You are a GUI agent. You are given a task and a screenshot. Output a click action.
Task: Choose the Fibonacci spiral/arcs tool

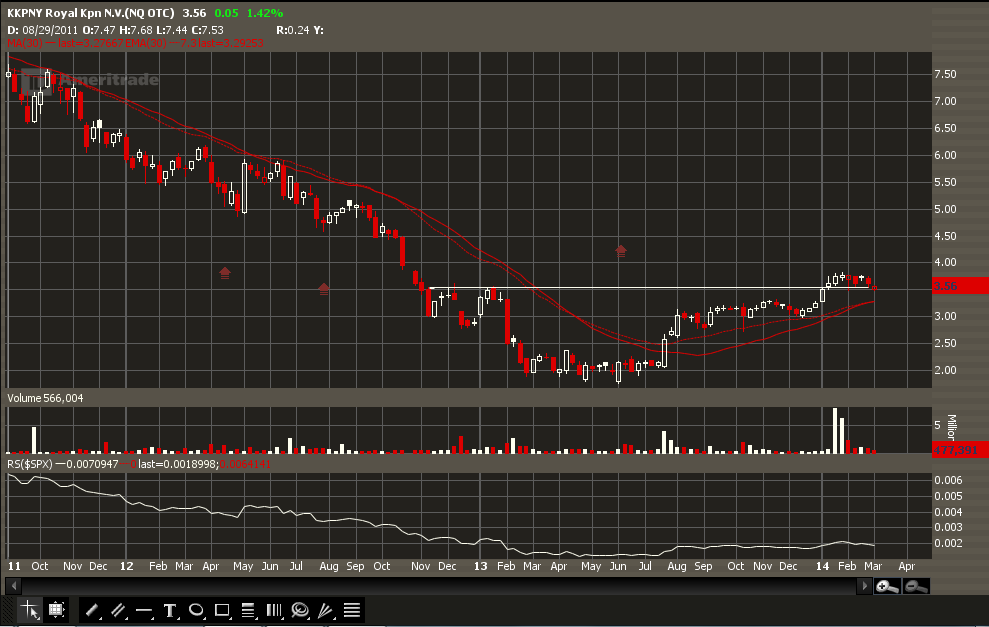[x=300, y=610]
